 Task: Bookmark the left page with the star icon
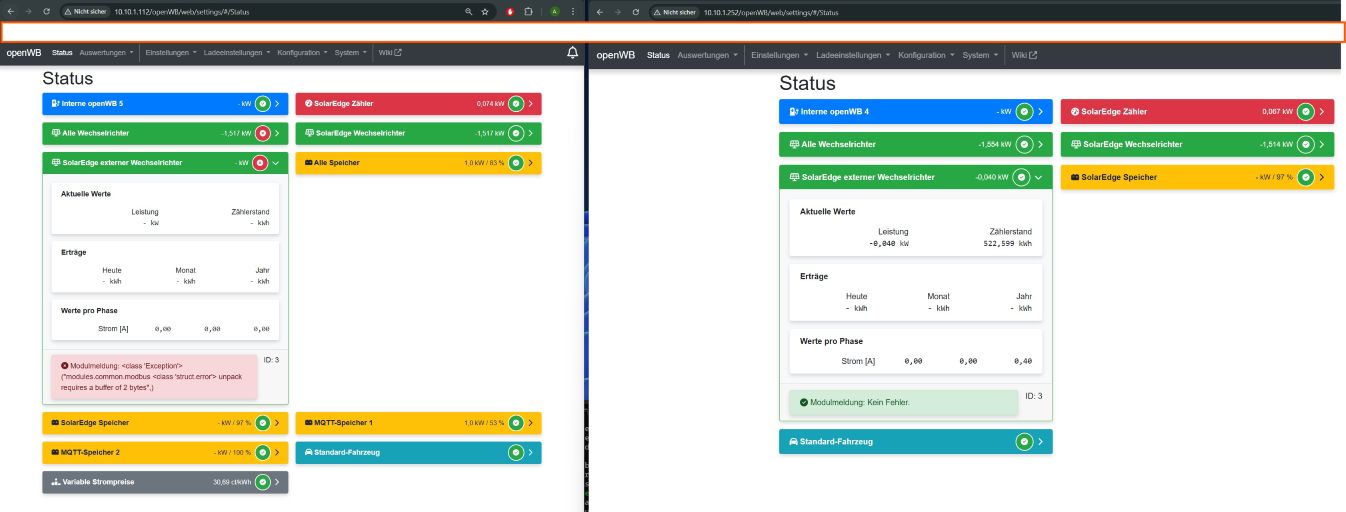coord(485,11)
